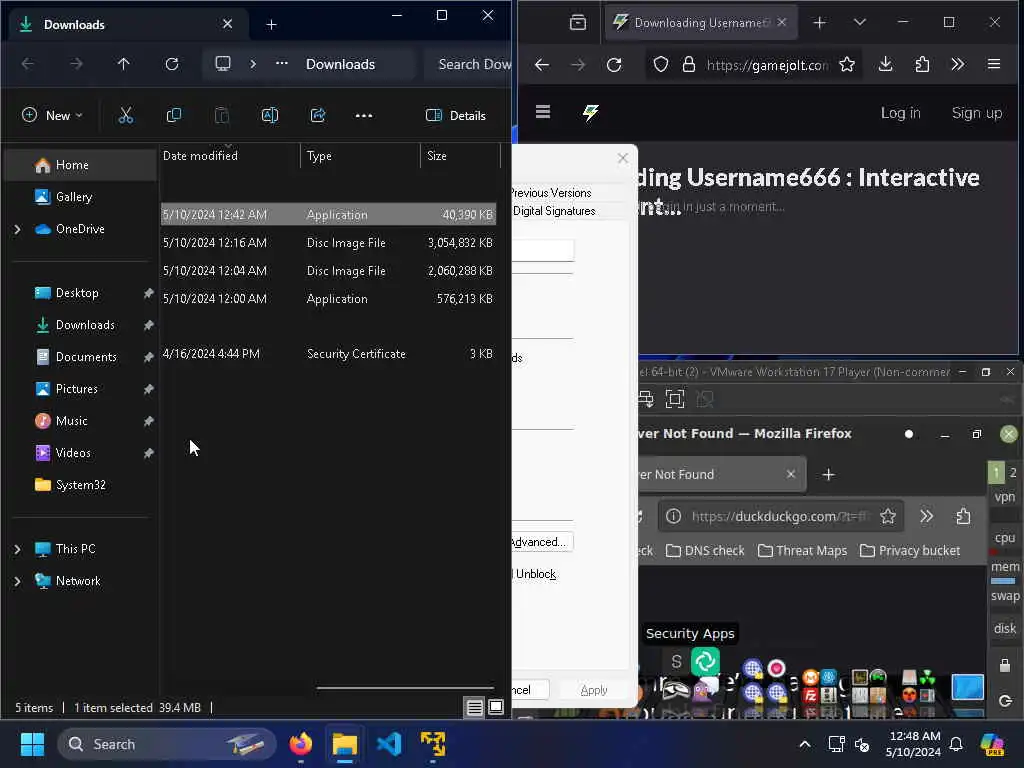
Task: Expand the breadcrumb chevron before Downloads
Action: point(253,64)
